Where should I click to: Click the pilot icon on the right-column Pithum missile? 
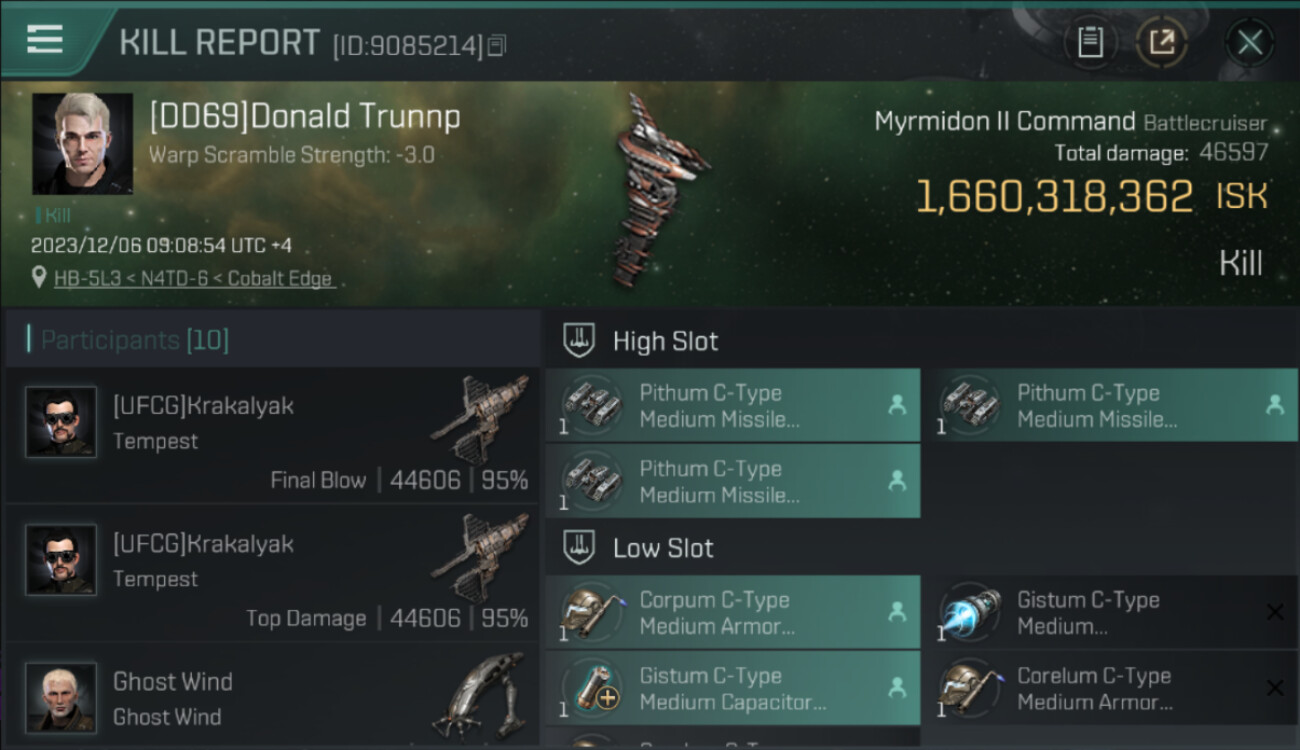(1274, 404)
